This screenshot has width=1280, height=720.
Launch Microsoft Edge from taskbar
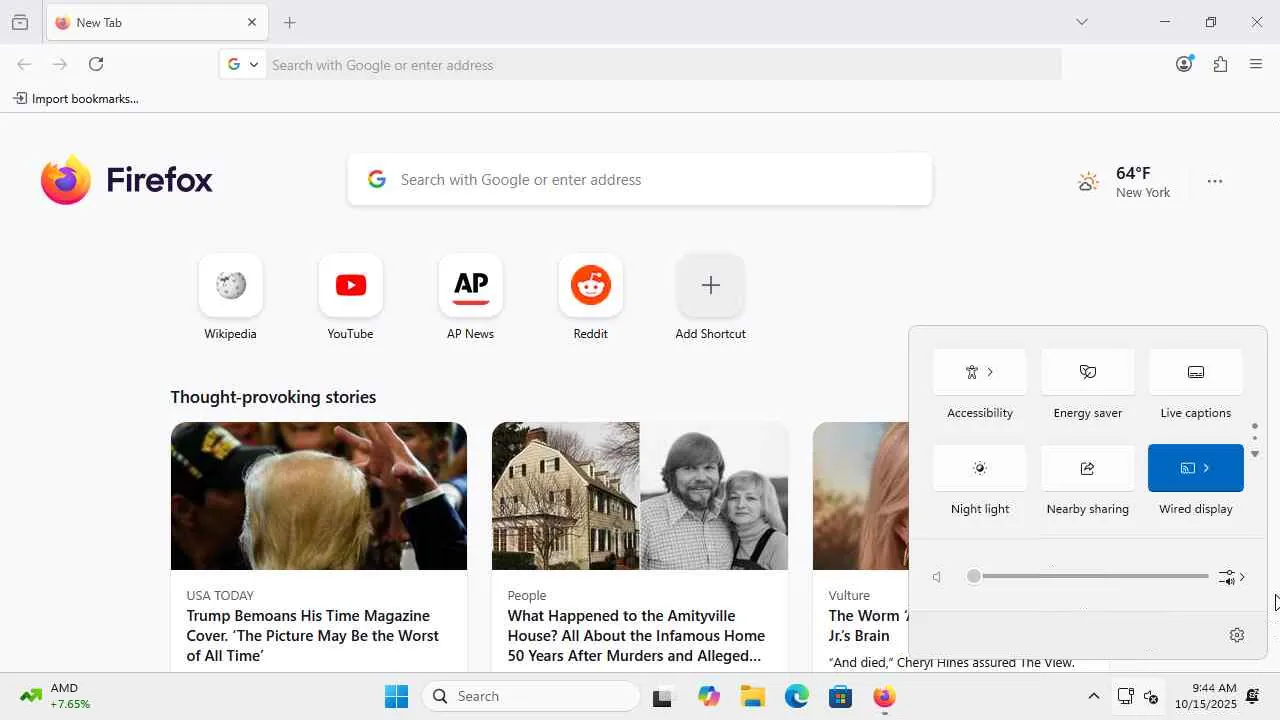pyautogui.click(x=797, y=696)
